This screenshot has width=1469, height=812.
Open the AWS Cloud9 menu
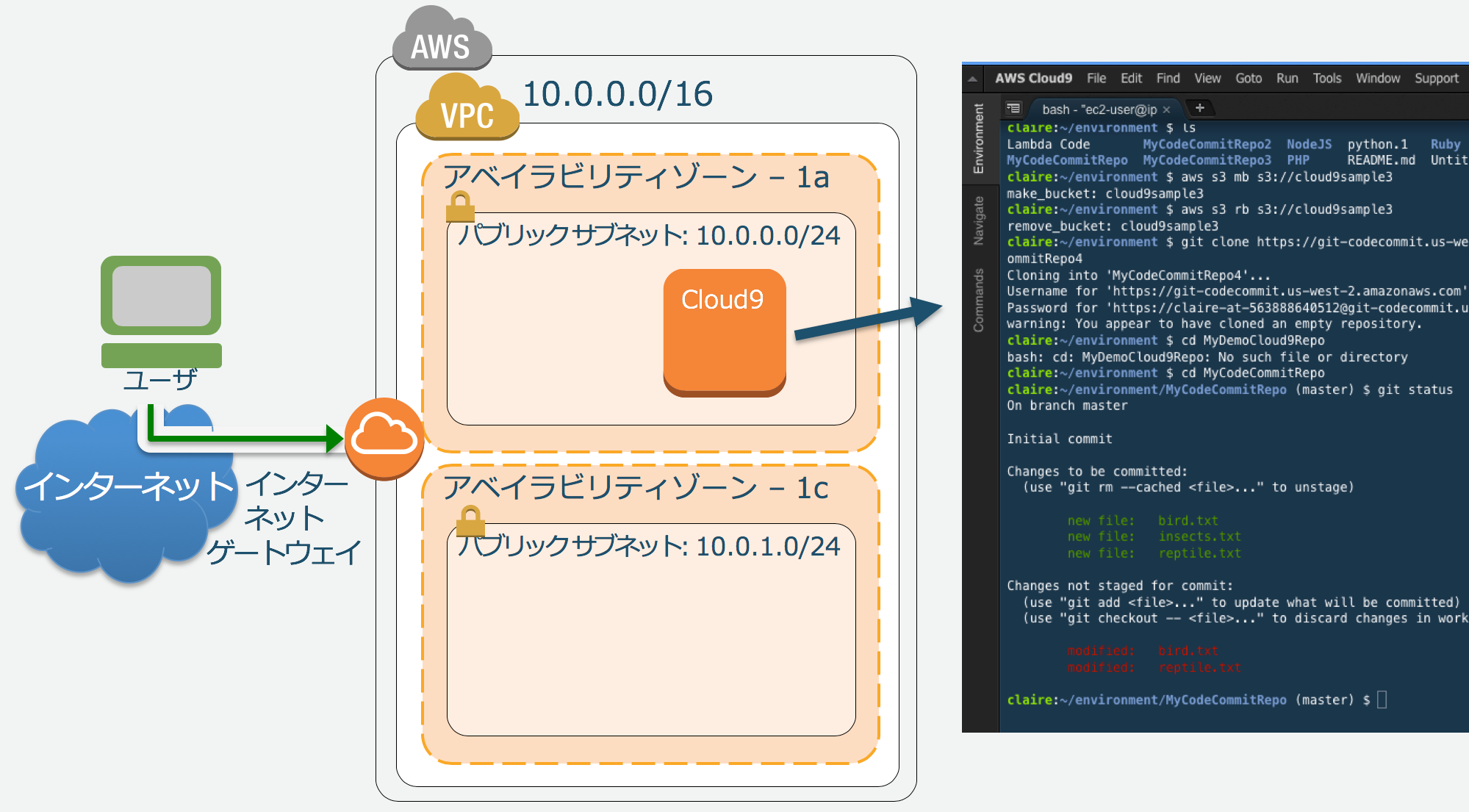[1033, 78]
